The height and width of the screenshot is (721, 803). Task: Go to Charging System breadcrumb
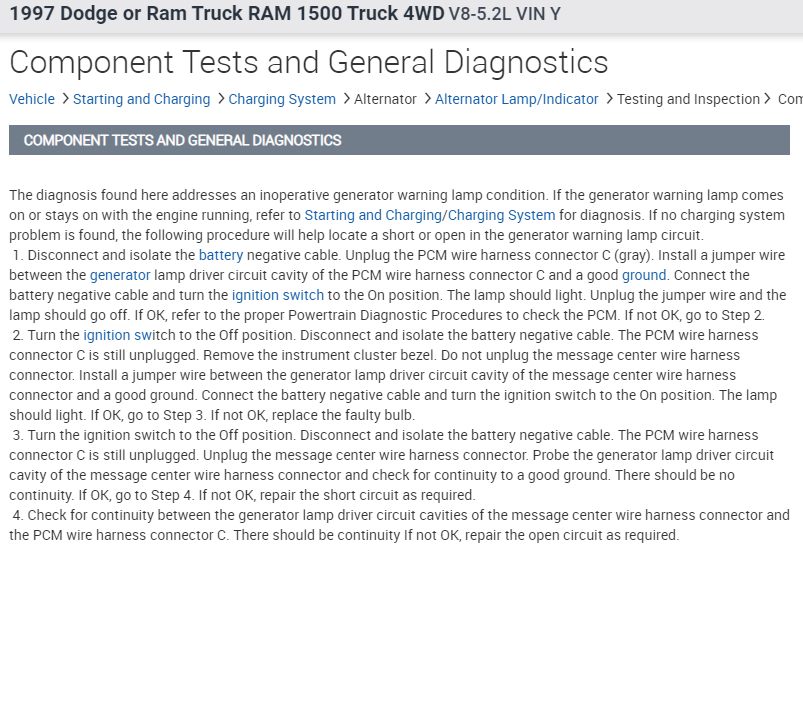click(x=282, y=99)
